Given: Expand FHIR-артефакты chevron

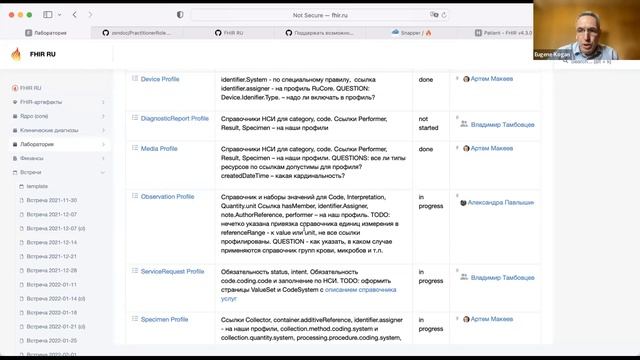Looking at the screenshot, I should pos(103,102).
